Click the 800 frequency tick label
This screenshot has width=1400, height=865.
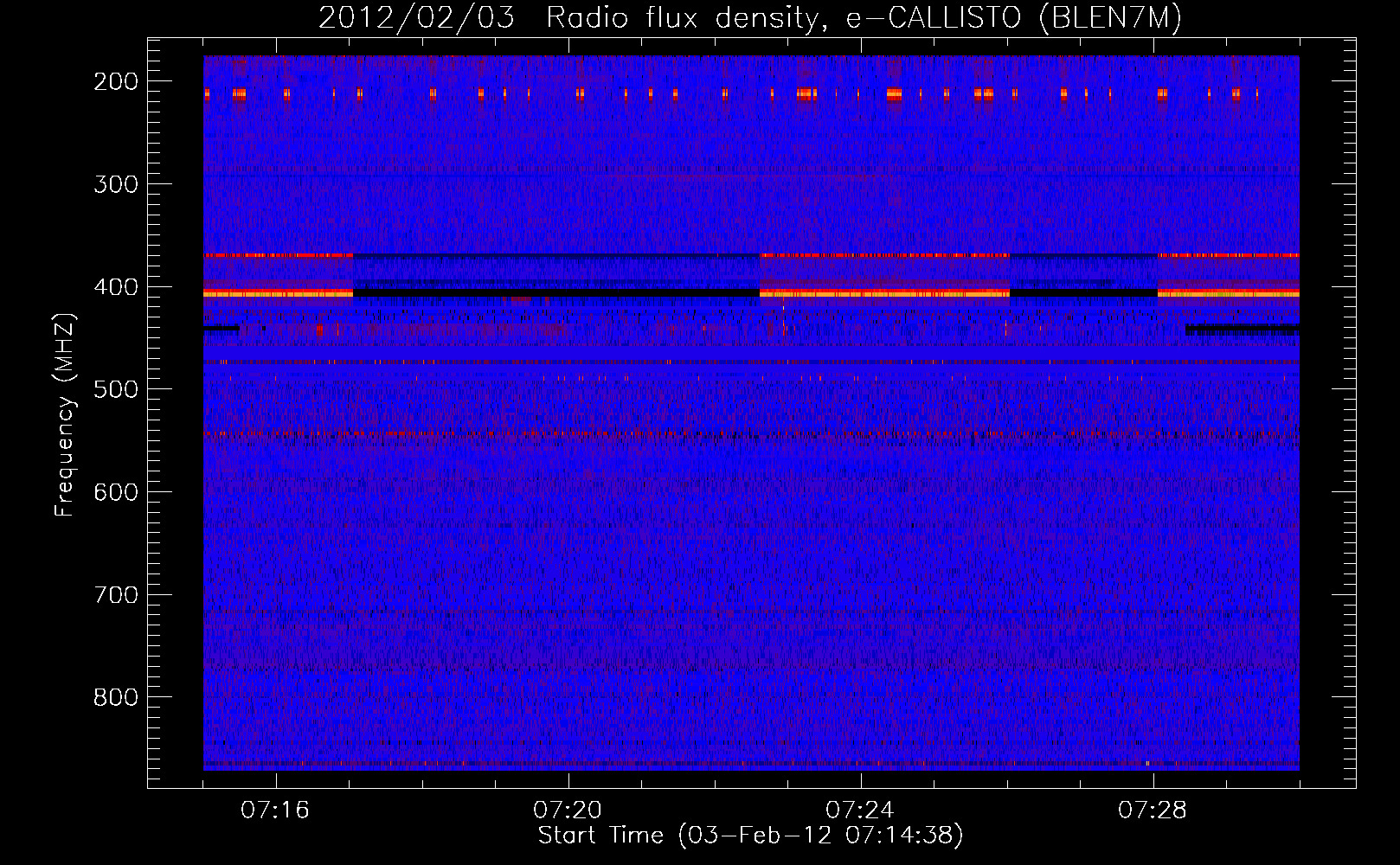coord(116,697)
